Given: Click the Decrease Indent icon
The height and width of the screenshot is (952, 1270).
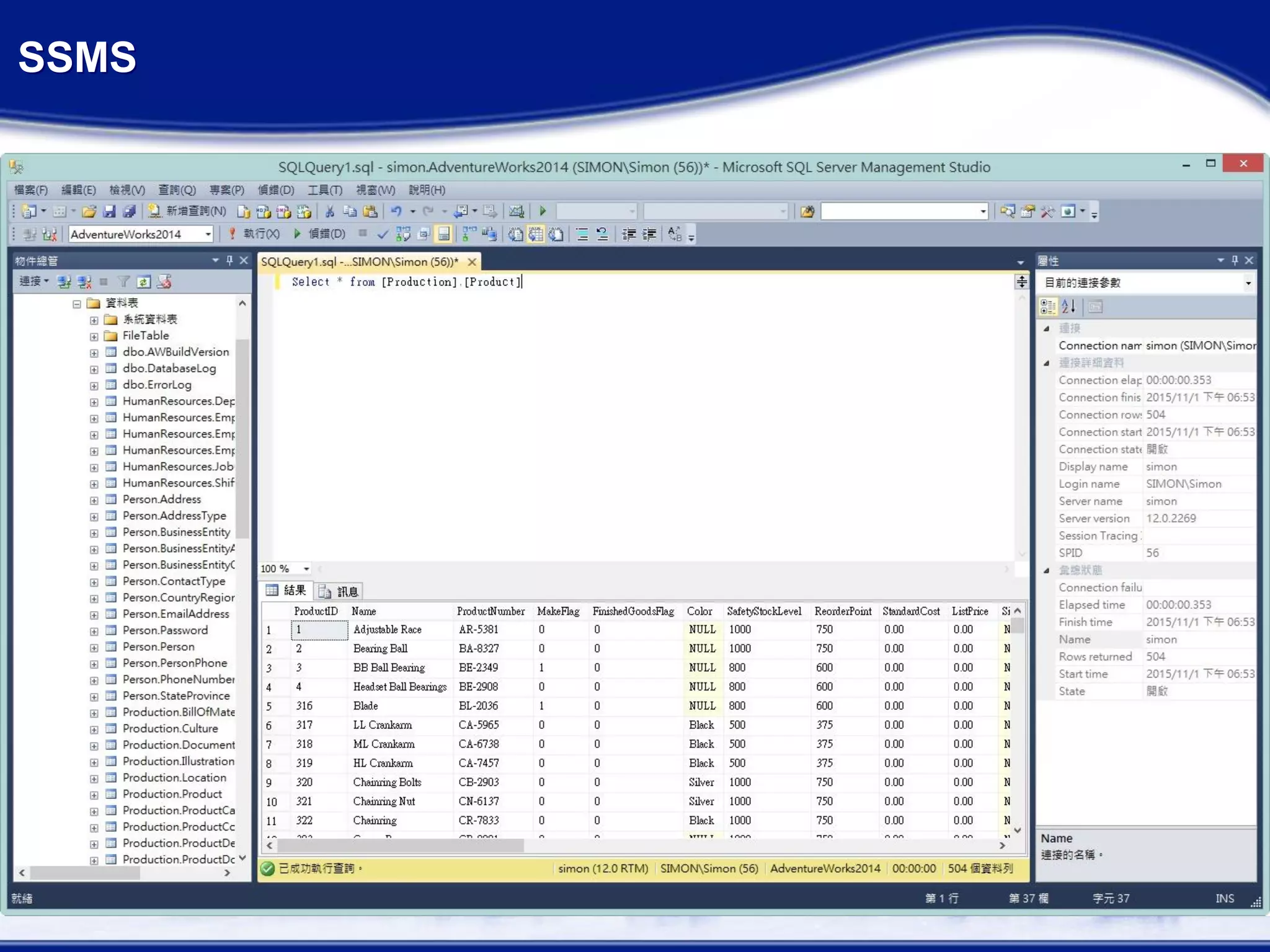Looking at the screenshot, I should (629, 234).
